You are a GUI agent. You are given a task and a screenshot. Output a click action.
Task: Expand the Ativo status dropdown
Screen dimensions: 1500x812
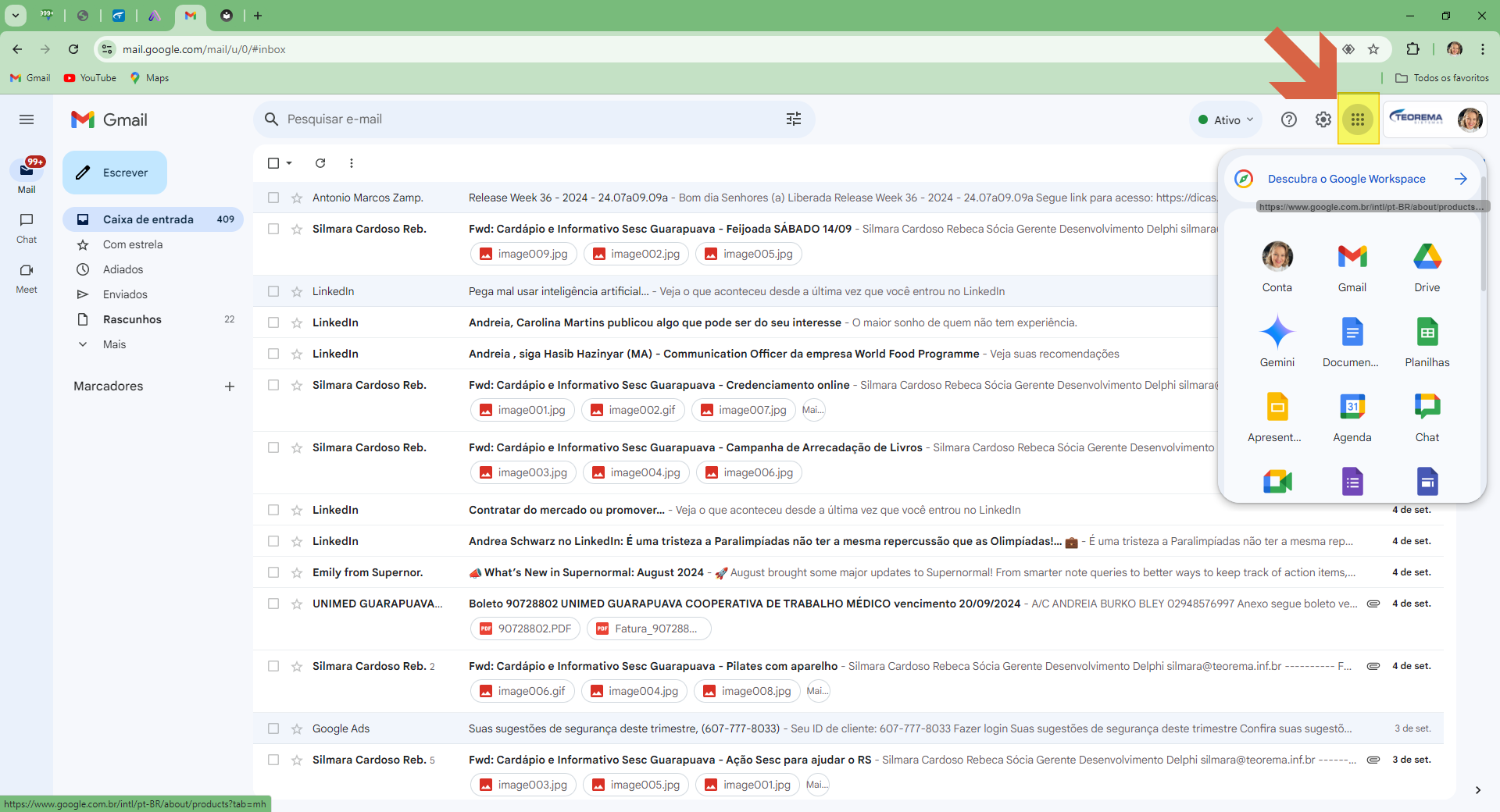(1226, 119)
